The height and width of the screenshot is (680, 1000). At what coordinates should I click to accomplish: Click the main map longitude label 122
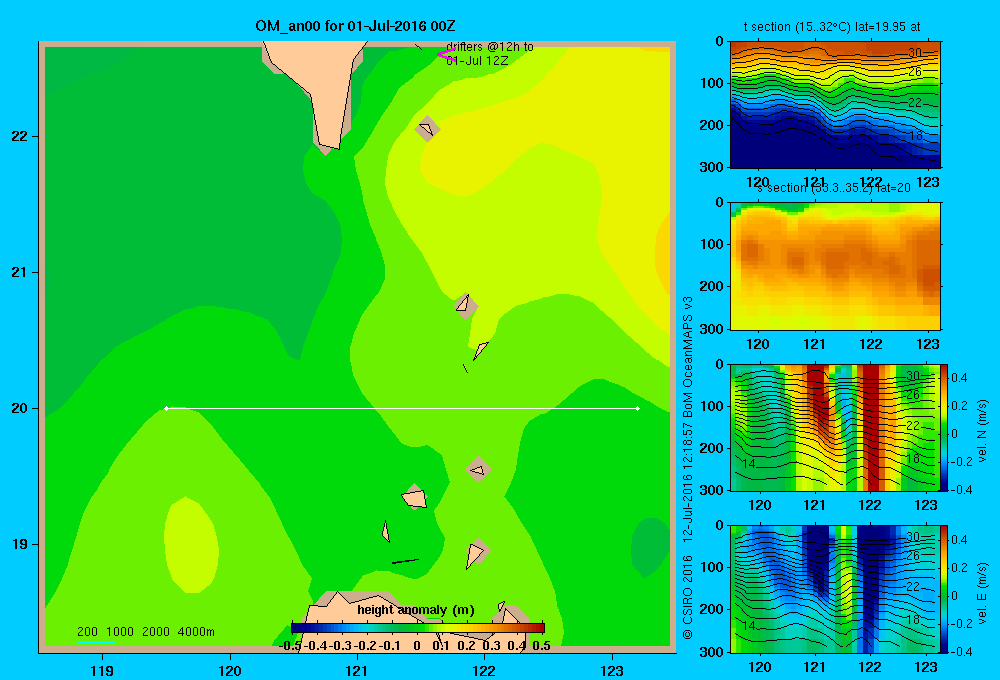point(485,670)
